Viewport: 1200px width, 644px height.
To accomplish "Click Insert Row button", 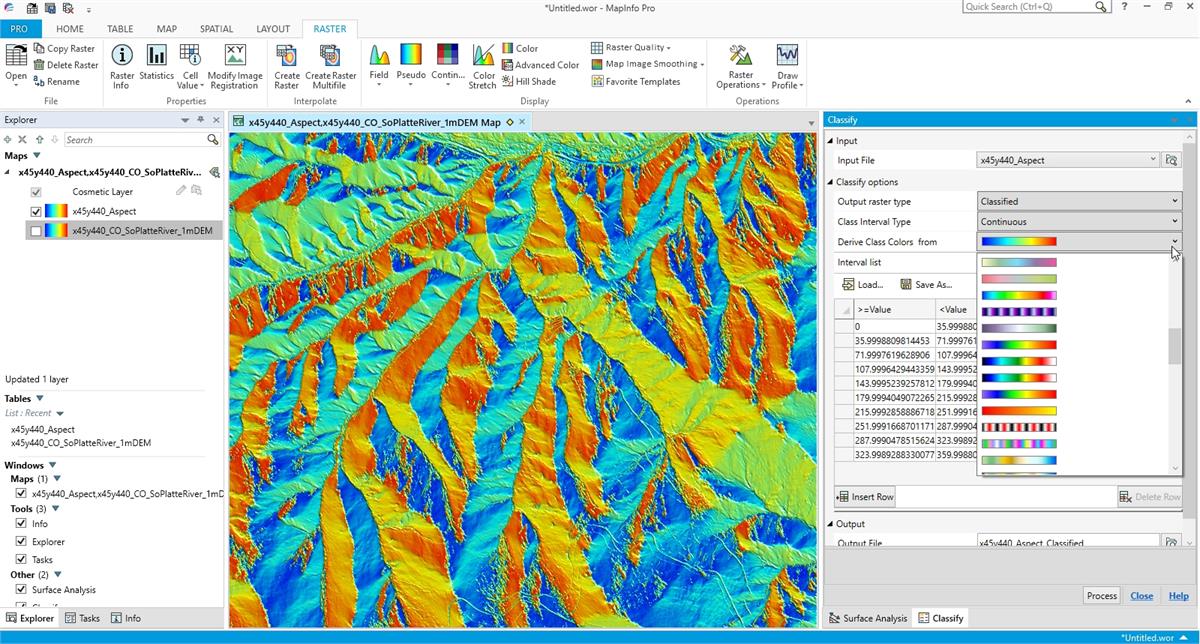I will 866,497.
